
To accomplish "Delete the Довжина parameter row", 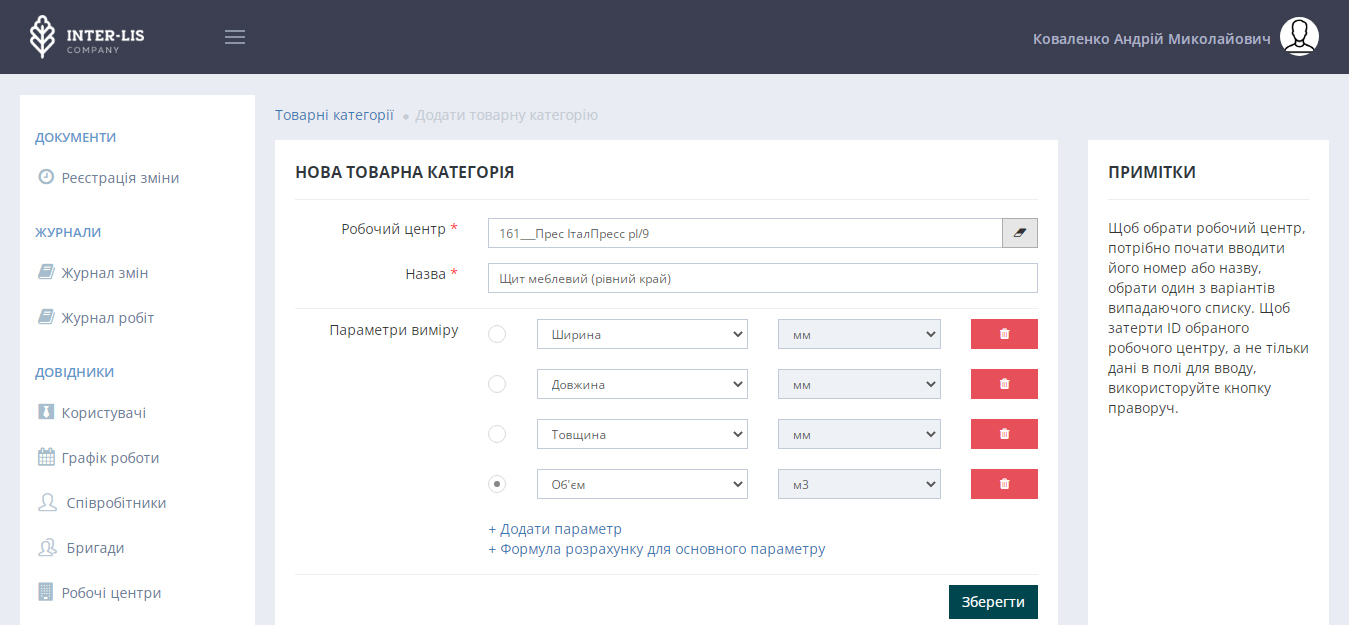I will pyautogui.click(x=1004, y=384).
